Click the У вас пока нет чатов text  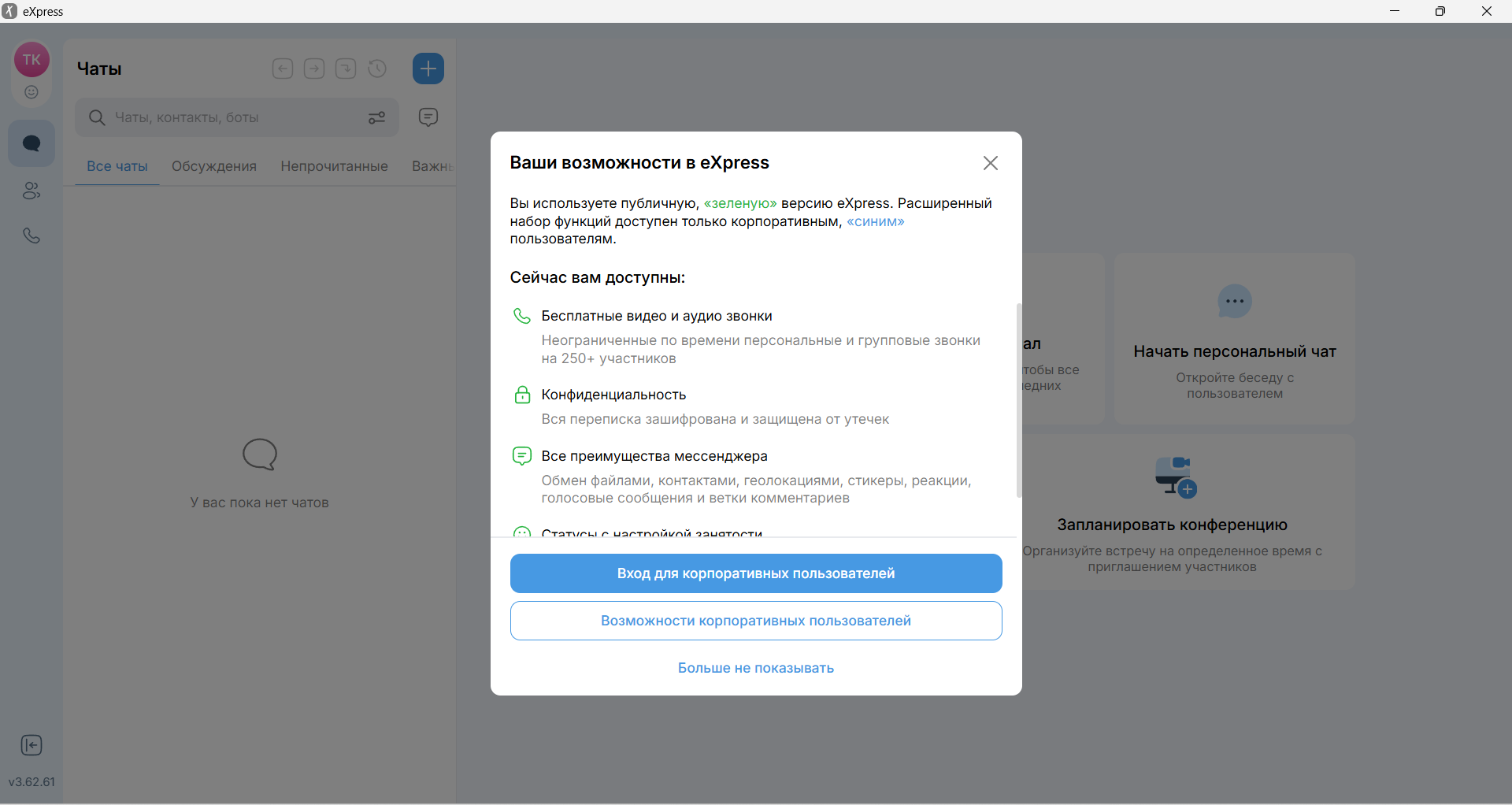(260, 503)
